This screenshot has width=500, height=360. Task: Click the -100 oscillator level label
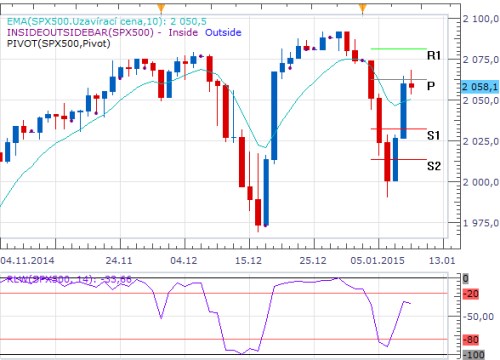click(473, 354)
